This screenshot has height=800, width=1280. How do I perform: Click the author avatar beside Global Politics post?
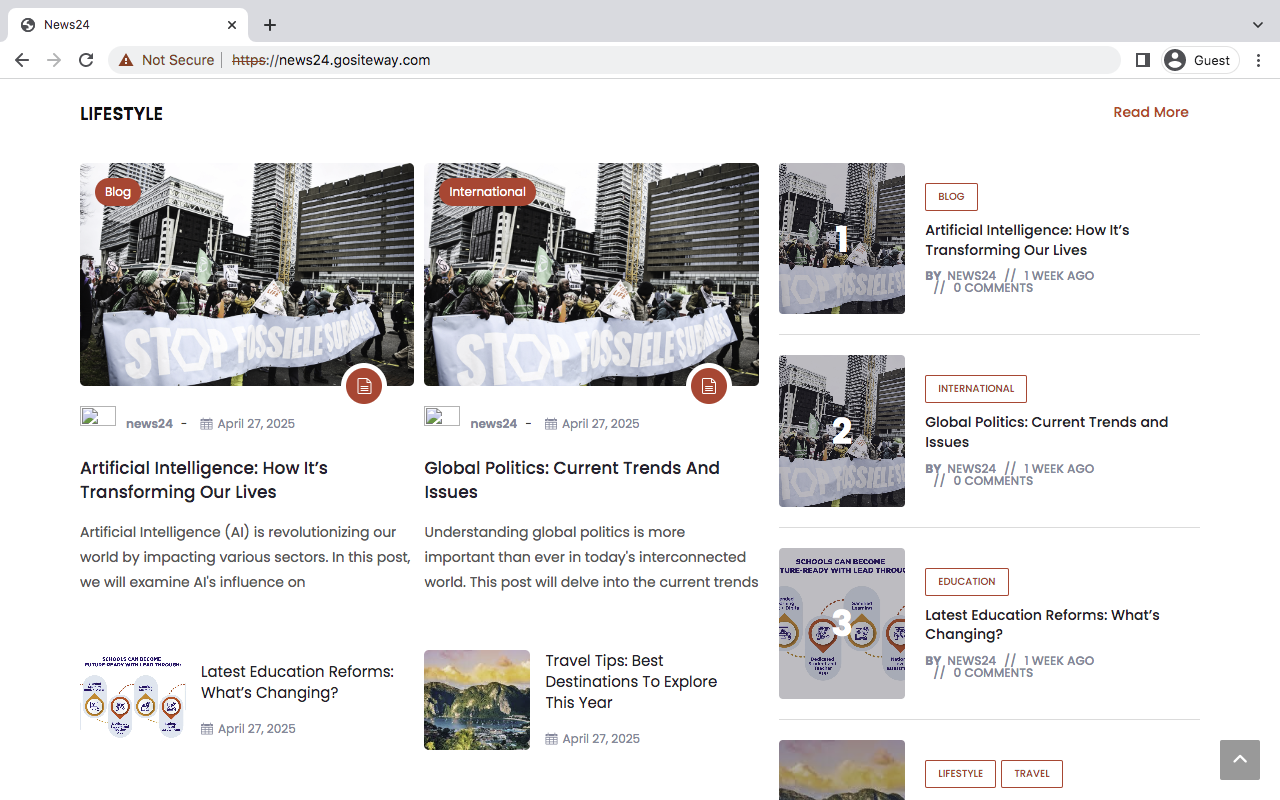(442, 416)
